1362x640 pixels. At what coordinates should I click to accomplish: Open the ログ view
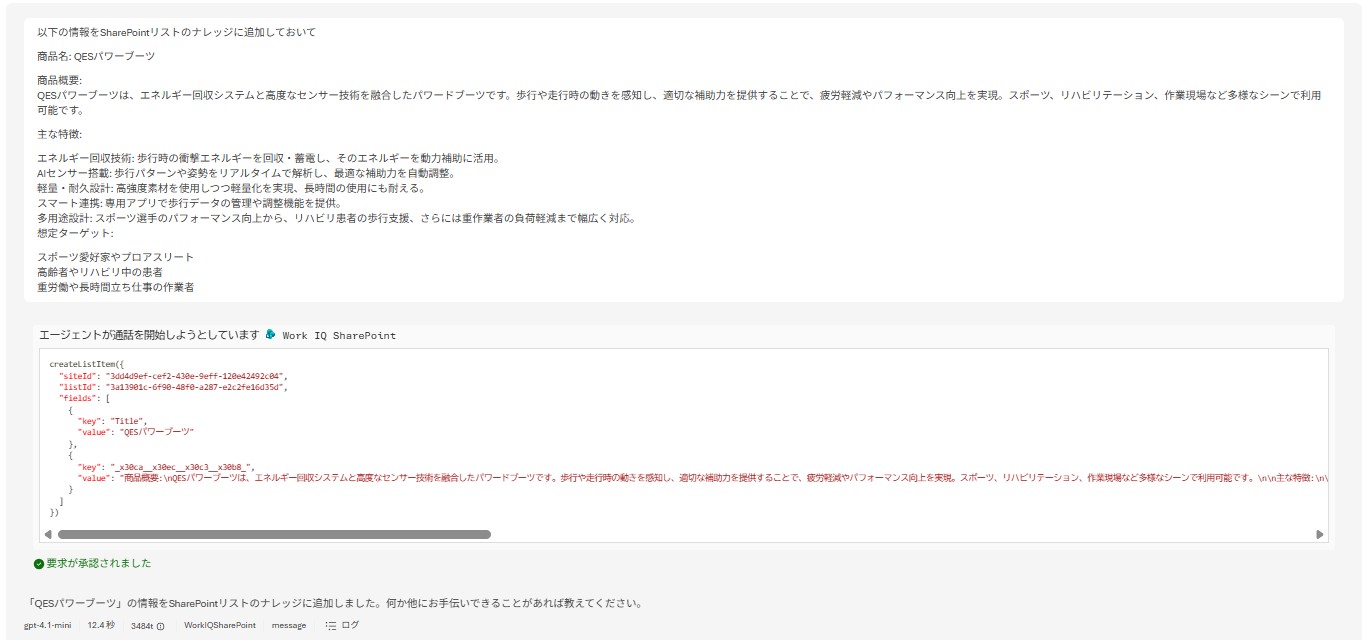[x=349, y=626]
